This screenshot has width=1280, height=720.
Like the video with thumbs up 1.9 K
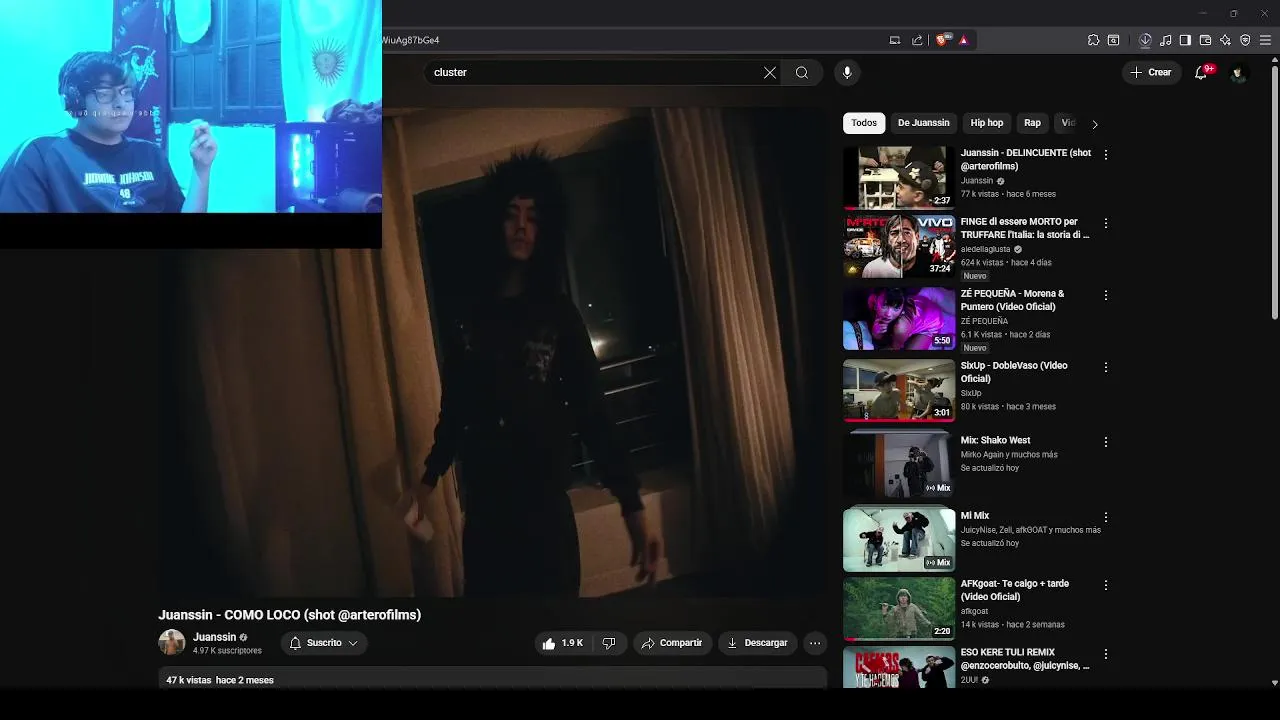point(562,643)
